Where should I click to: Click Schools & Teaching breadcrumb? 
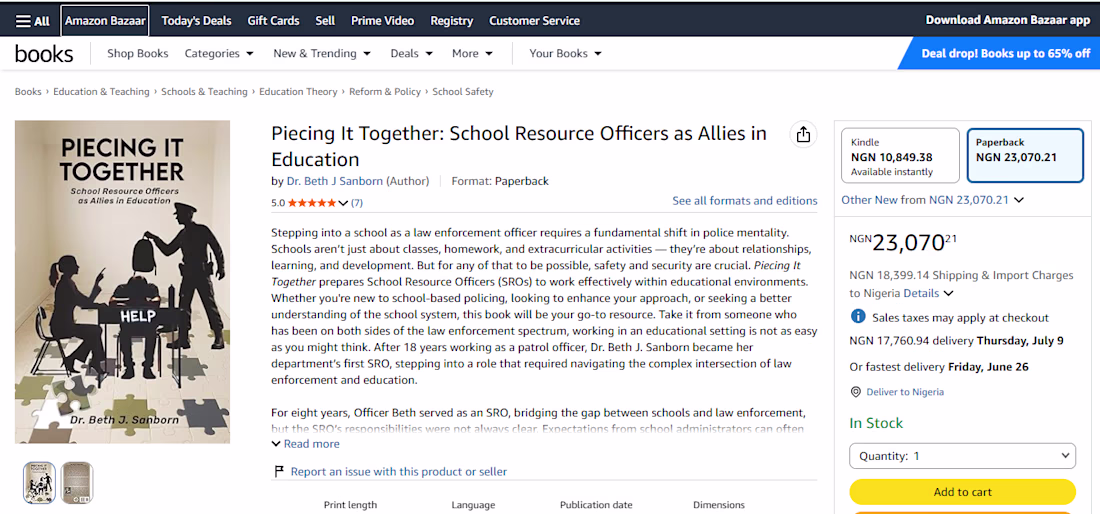point(204,92)
